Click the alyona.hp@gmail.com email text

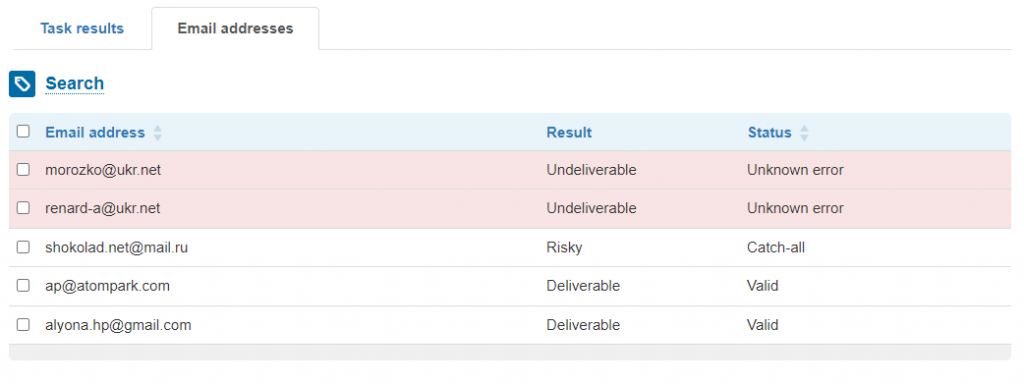(118, 325)
